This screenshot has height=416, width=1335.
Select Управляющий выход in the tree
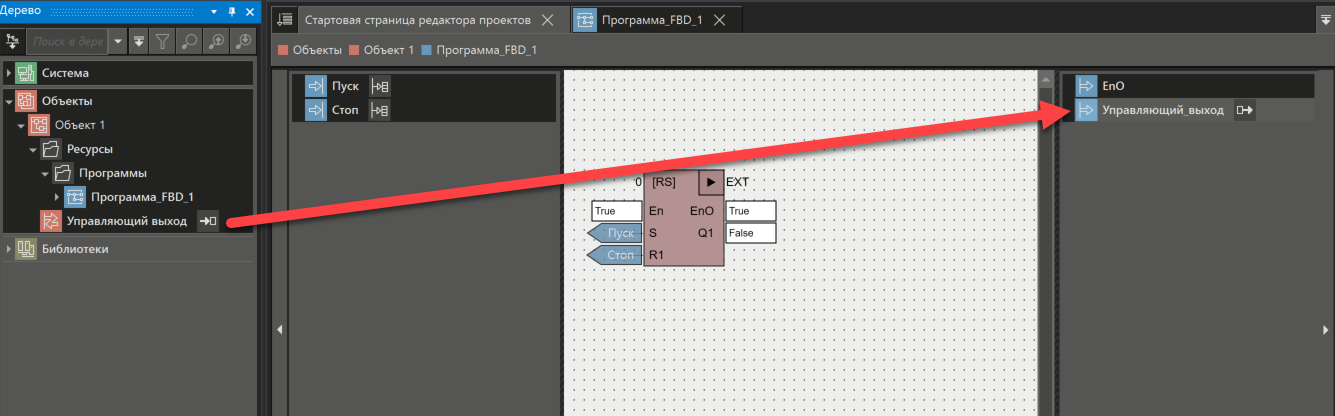[125, 221]
